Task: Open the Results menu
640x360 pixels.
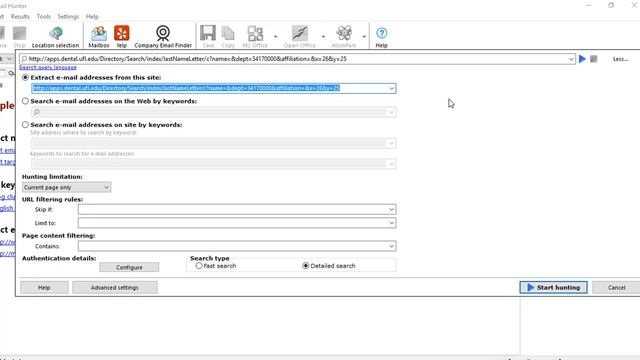Action: click(x=20, y=16)
